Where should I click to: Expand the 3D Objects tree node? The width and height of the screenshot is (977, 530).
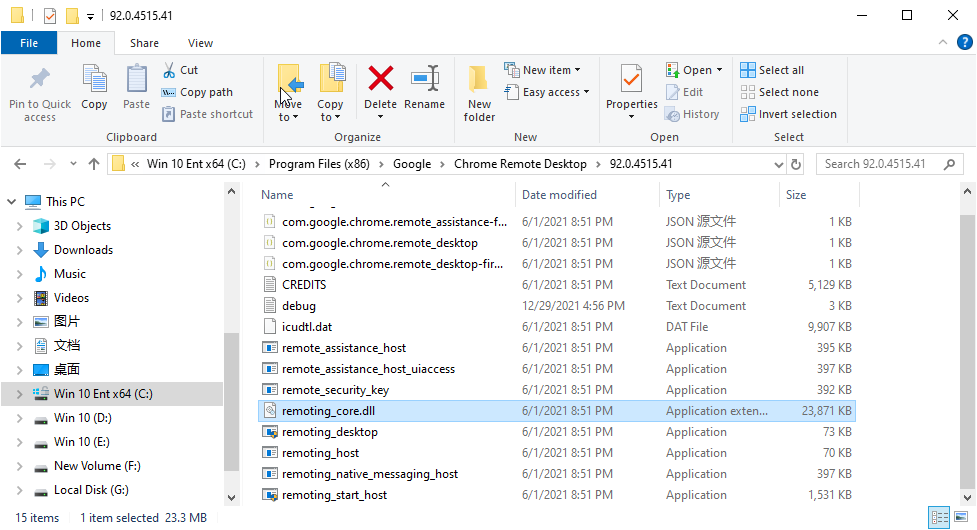19,226
